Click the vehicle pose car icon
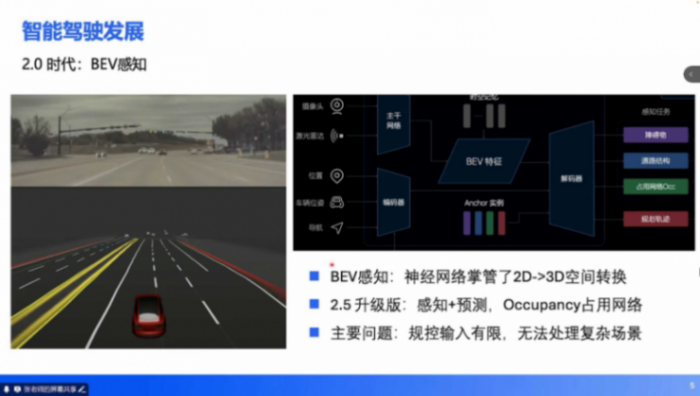 pyautogui.click(x=337, y=203)
